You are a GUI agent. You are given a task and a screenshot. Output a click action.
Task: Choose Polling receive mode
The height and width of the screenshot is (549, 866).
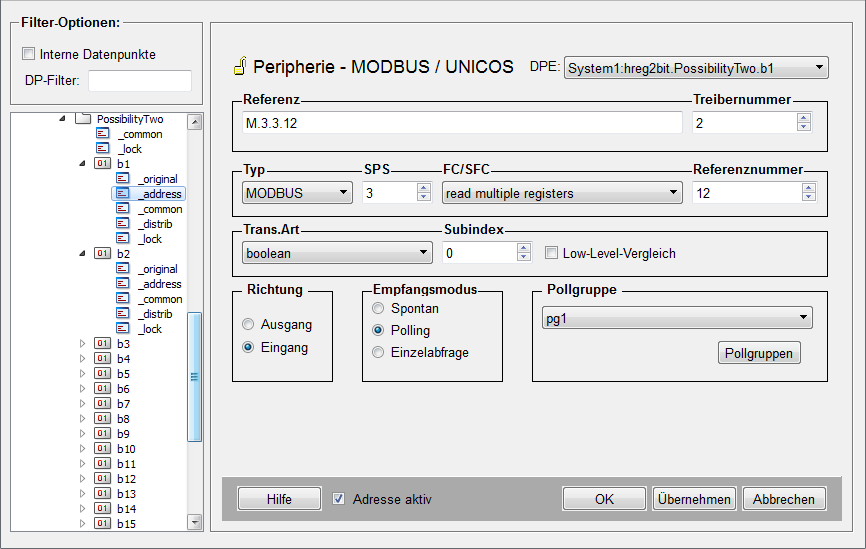pyautogui.click(x=378, y=330)
